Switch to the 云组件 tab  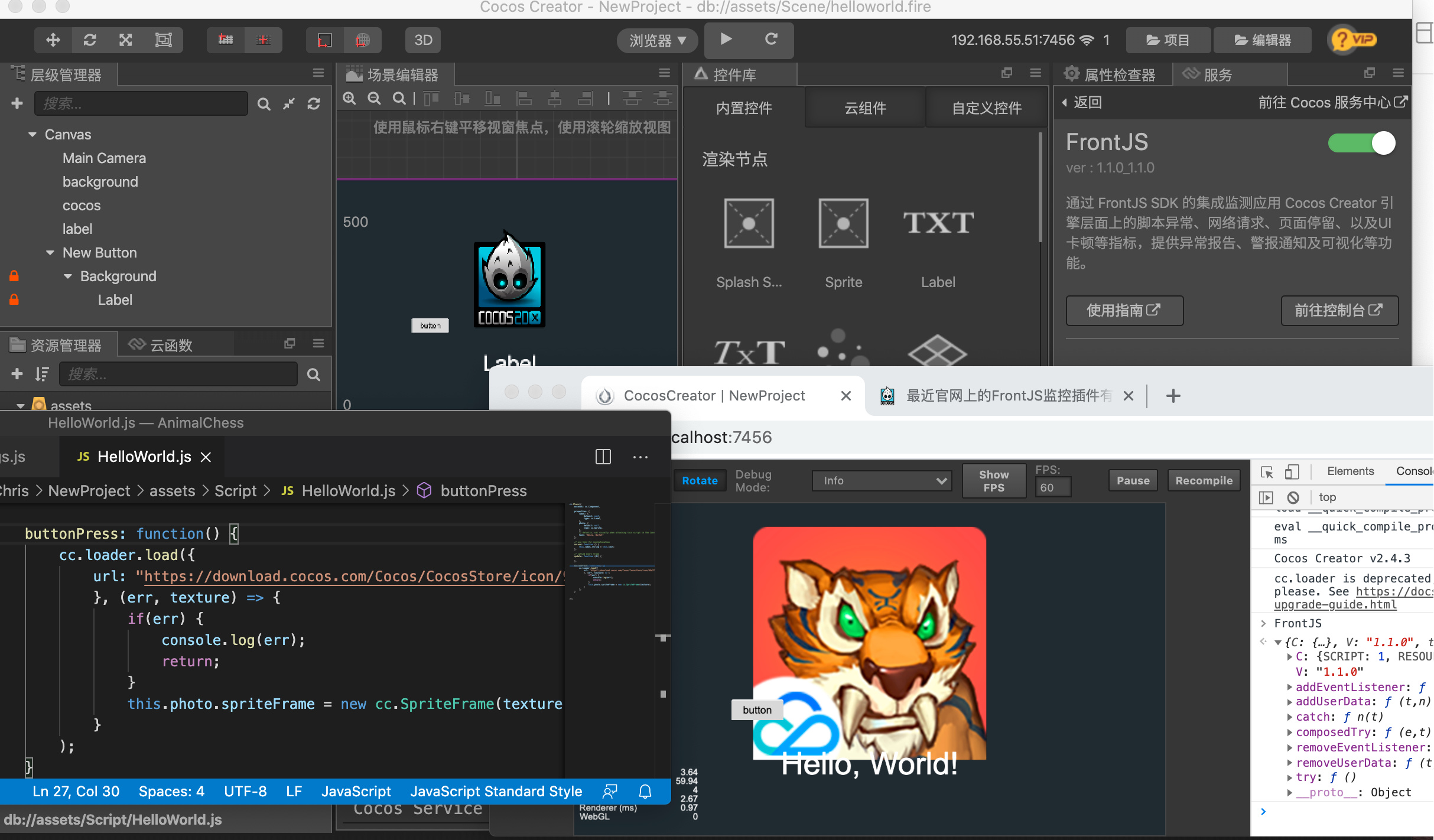point(865,108)
